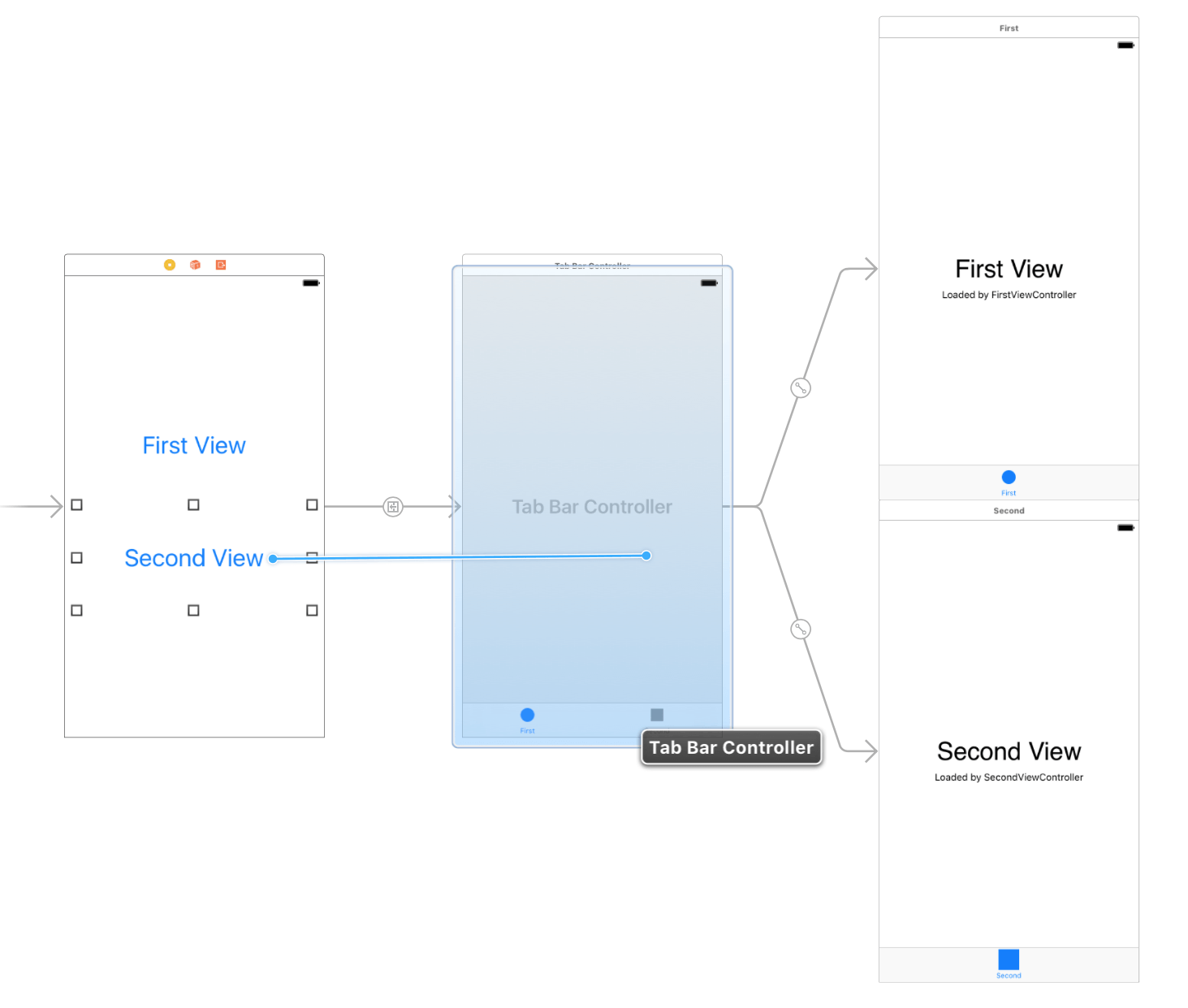The image size is (1188, 1008).
Task: Click the blue First View button
Action: [194, 446]
